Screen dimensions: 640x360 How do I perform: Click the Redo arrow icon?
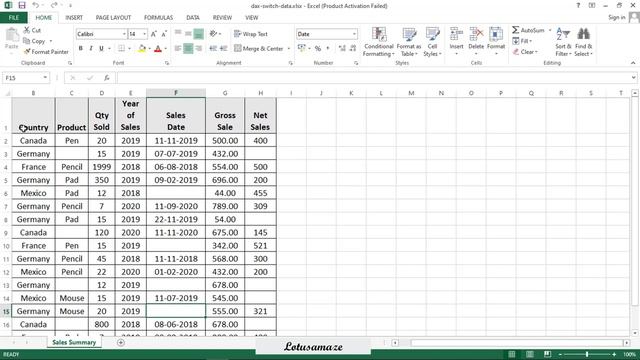tap(54, 5)
